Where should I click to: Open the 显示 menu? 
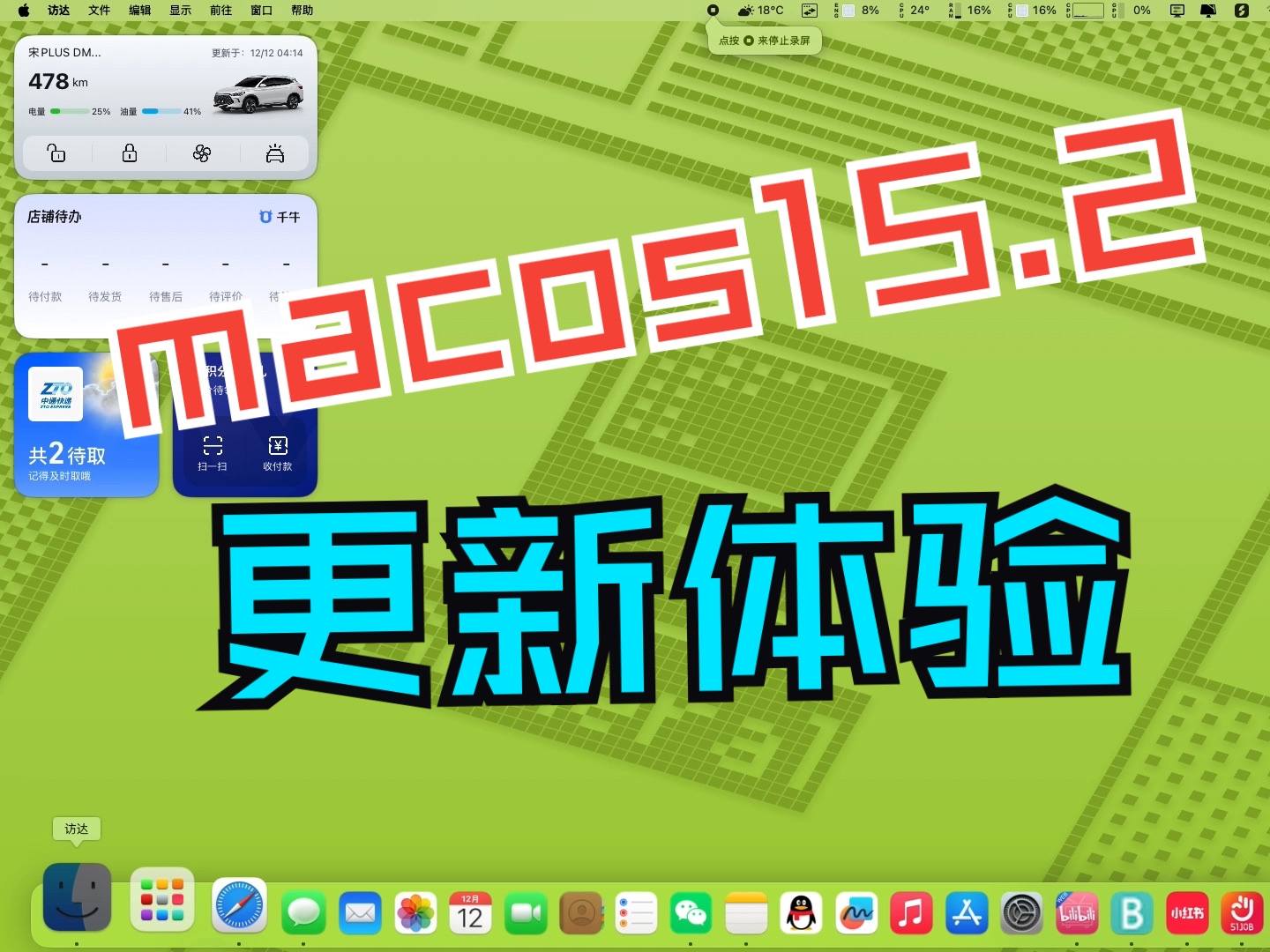click(181, 11)
